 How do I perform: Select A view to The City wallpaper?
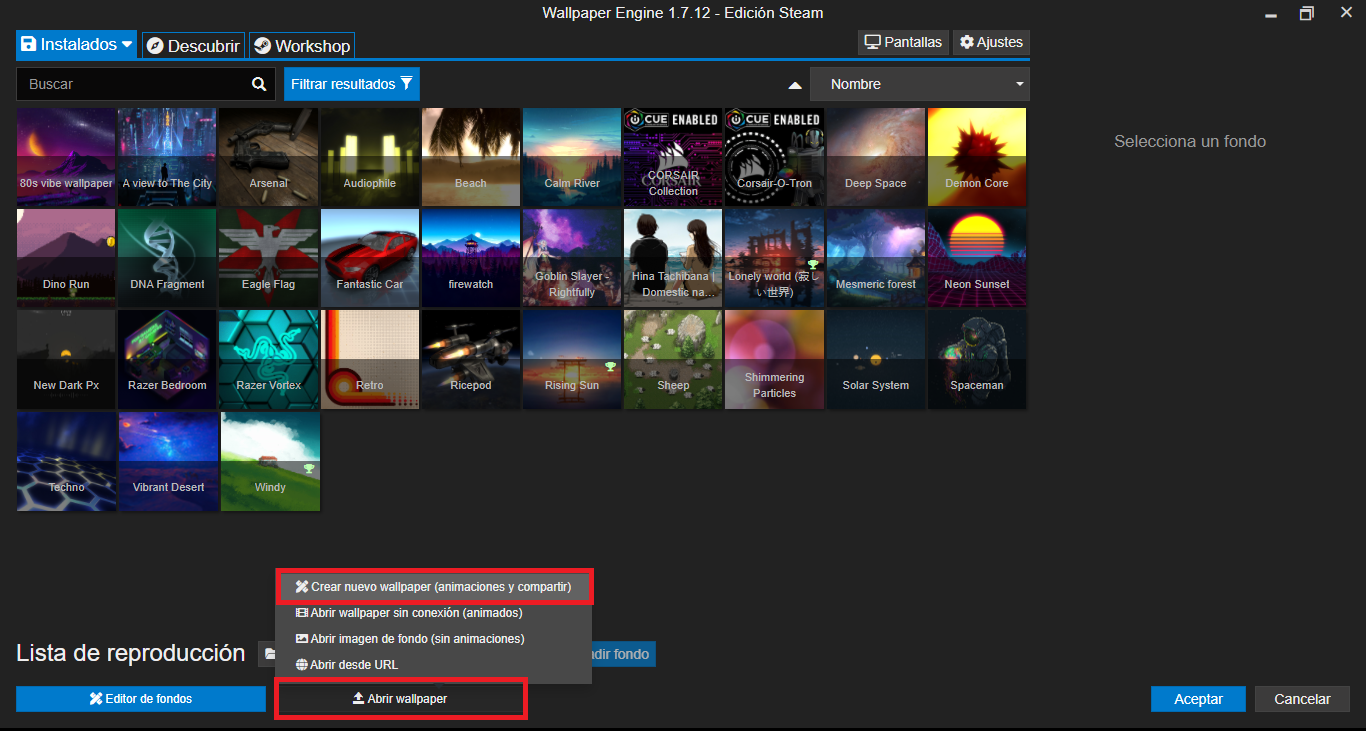tap(168, 158)
